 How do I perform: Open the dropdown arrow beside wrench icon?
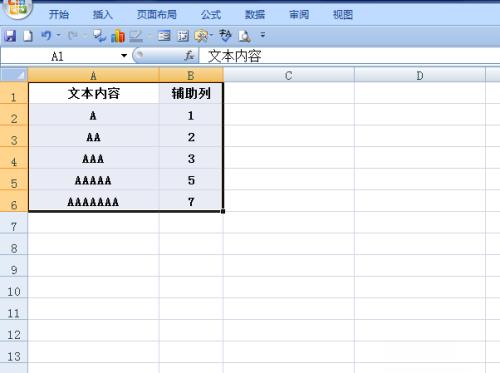tap(212, 35)
